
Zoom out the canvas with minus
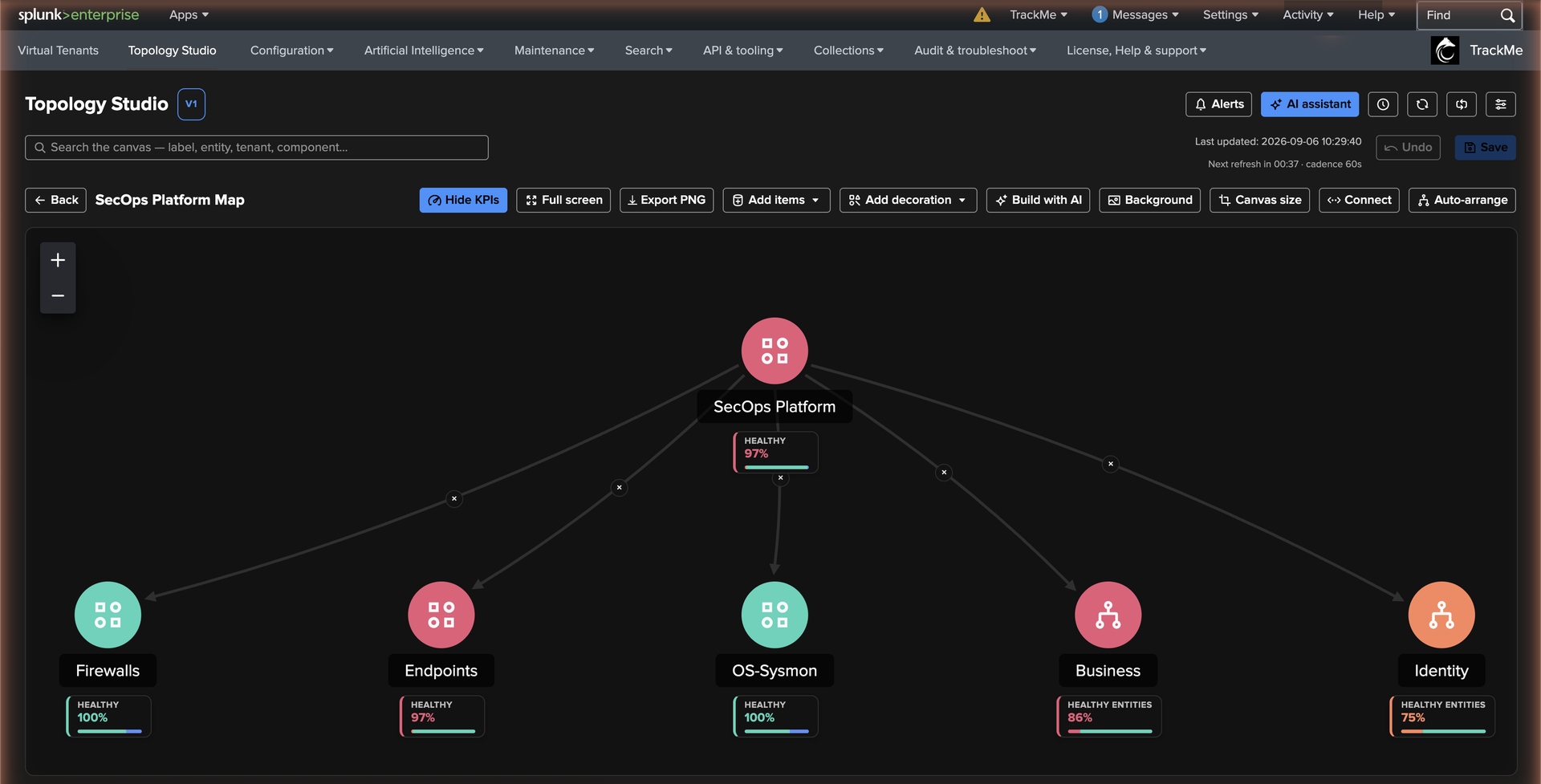point(58,295)
